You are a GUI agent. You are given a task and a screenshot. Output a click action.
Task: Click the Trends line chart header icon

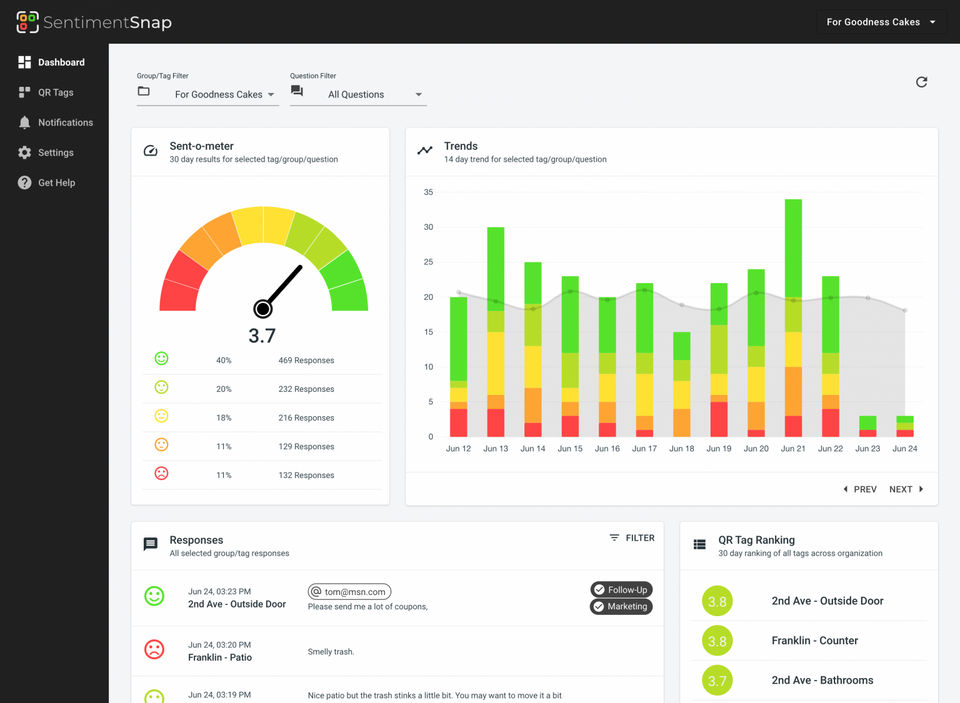pyautogui.click(x=425, y=150)
